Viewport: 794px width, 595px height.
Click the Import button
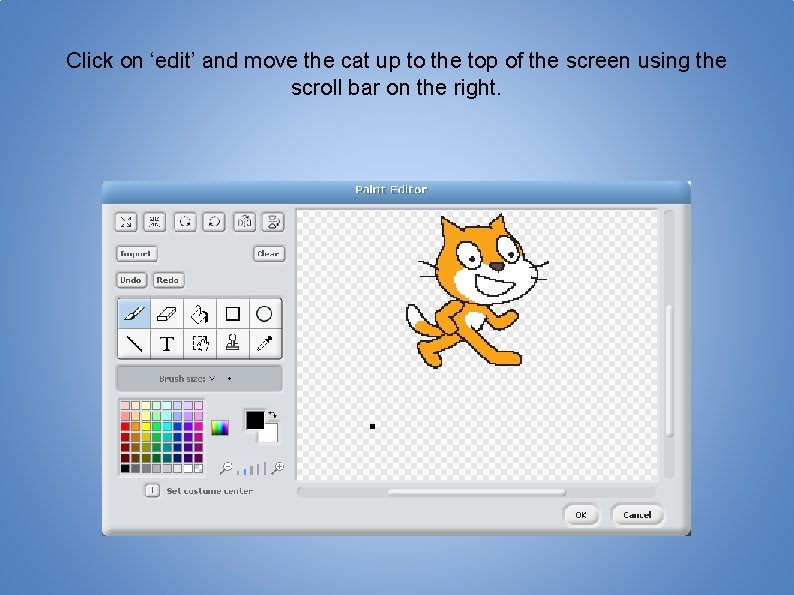[136, 254]
